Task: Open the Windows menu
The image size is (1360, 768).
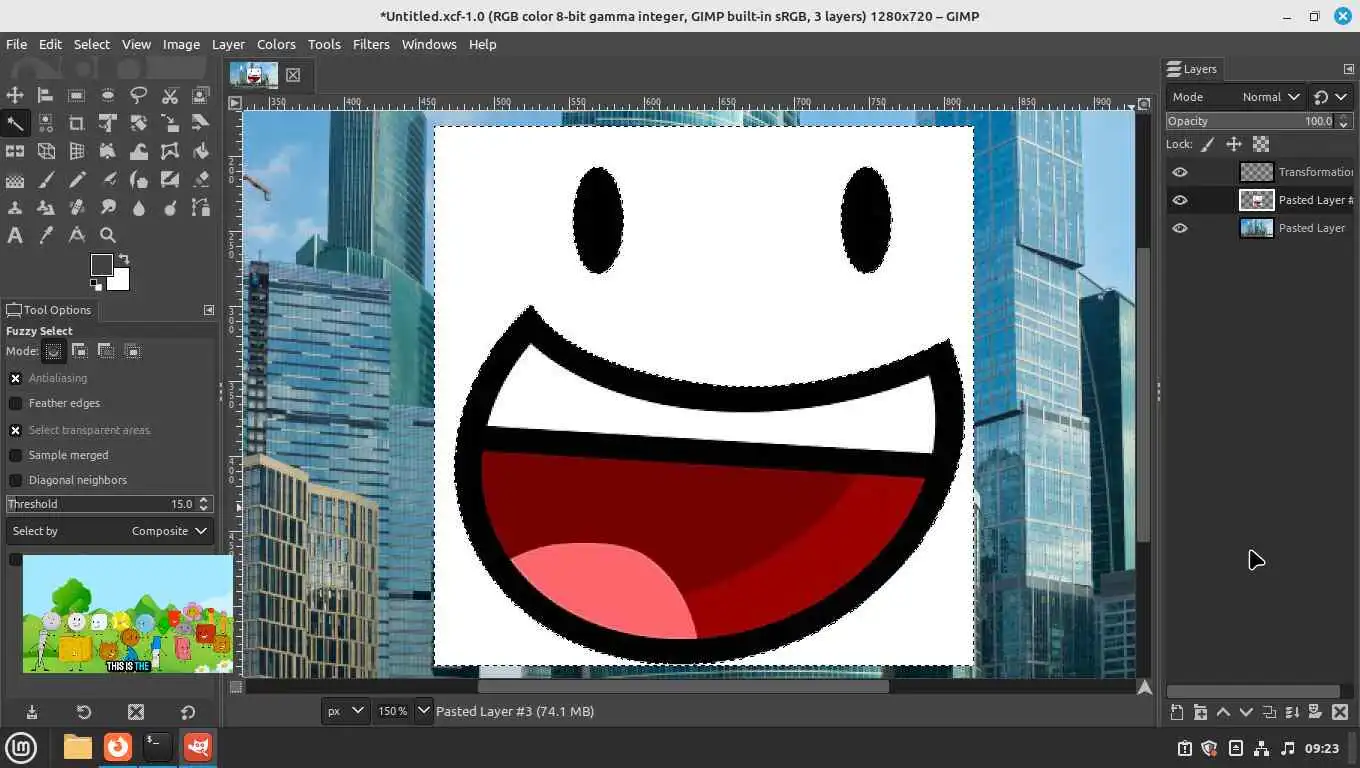Action: click(x=429, y=44)
